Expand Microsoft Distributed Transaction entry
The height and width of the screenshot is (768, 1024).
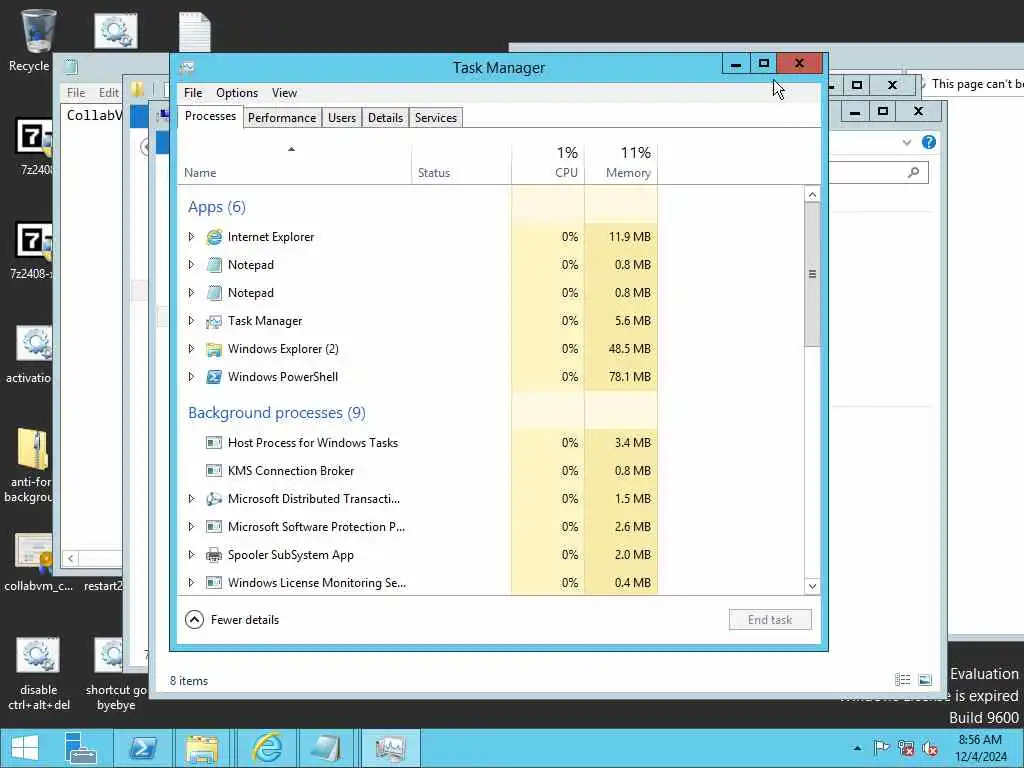pos(191,499)
